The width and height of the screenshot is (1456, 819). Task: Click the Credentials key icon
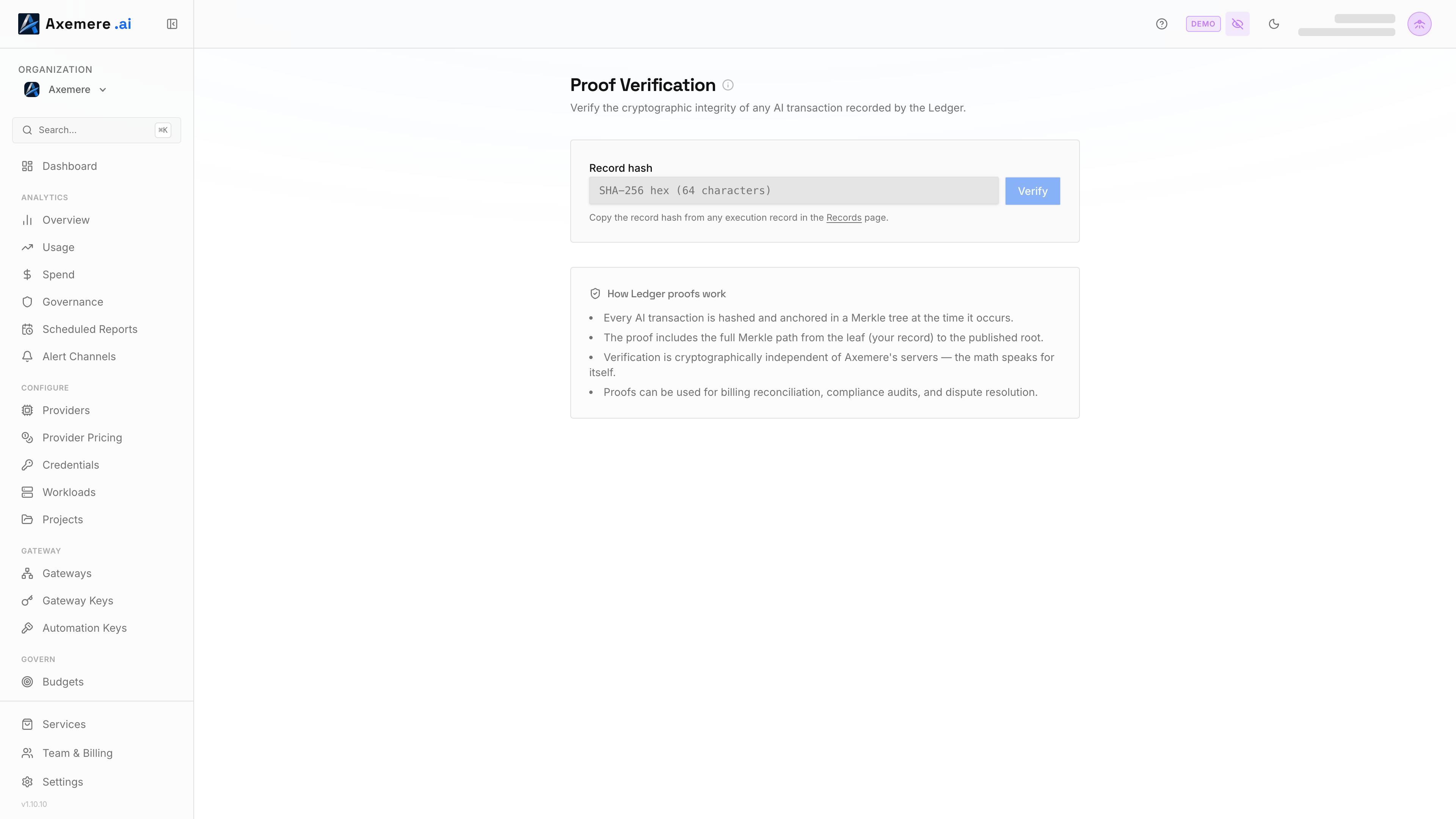pyautogui.click(x=27, y=465)
